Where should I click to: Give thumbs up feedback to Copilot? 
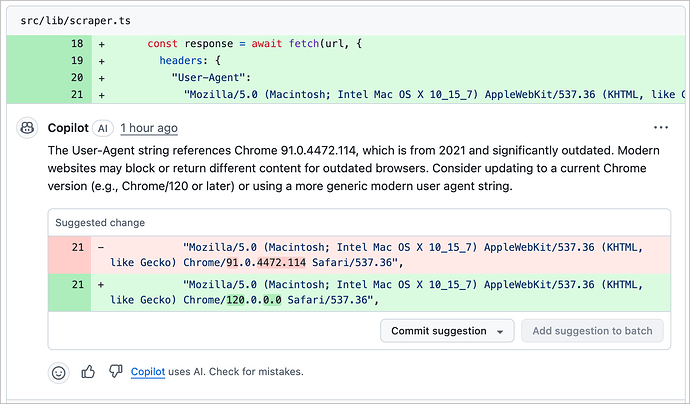(88, 372)
